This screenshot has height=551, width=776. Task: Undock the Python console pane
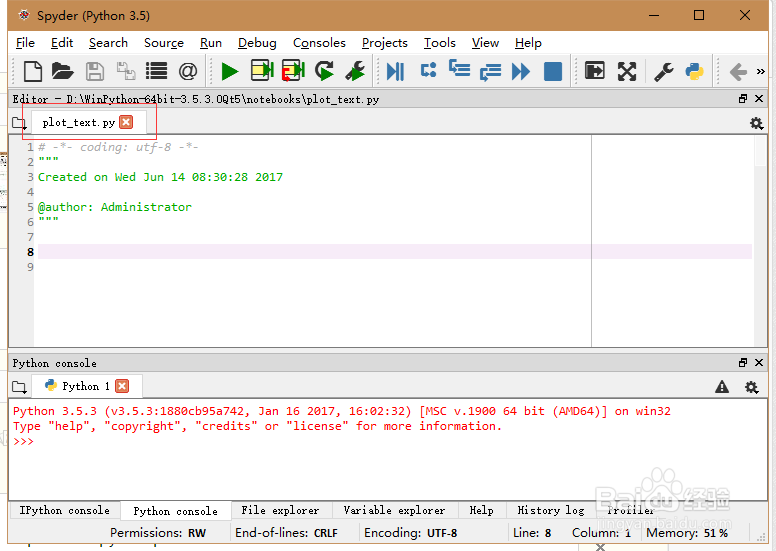coord(742,362)
